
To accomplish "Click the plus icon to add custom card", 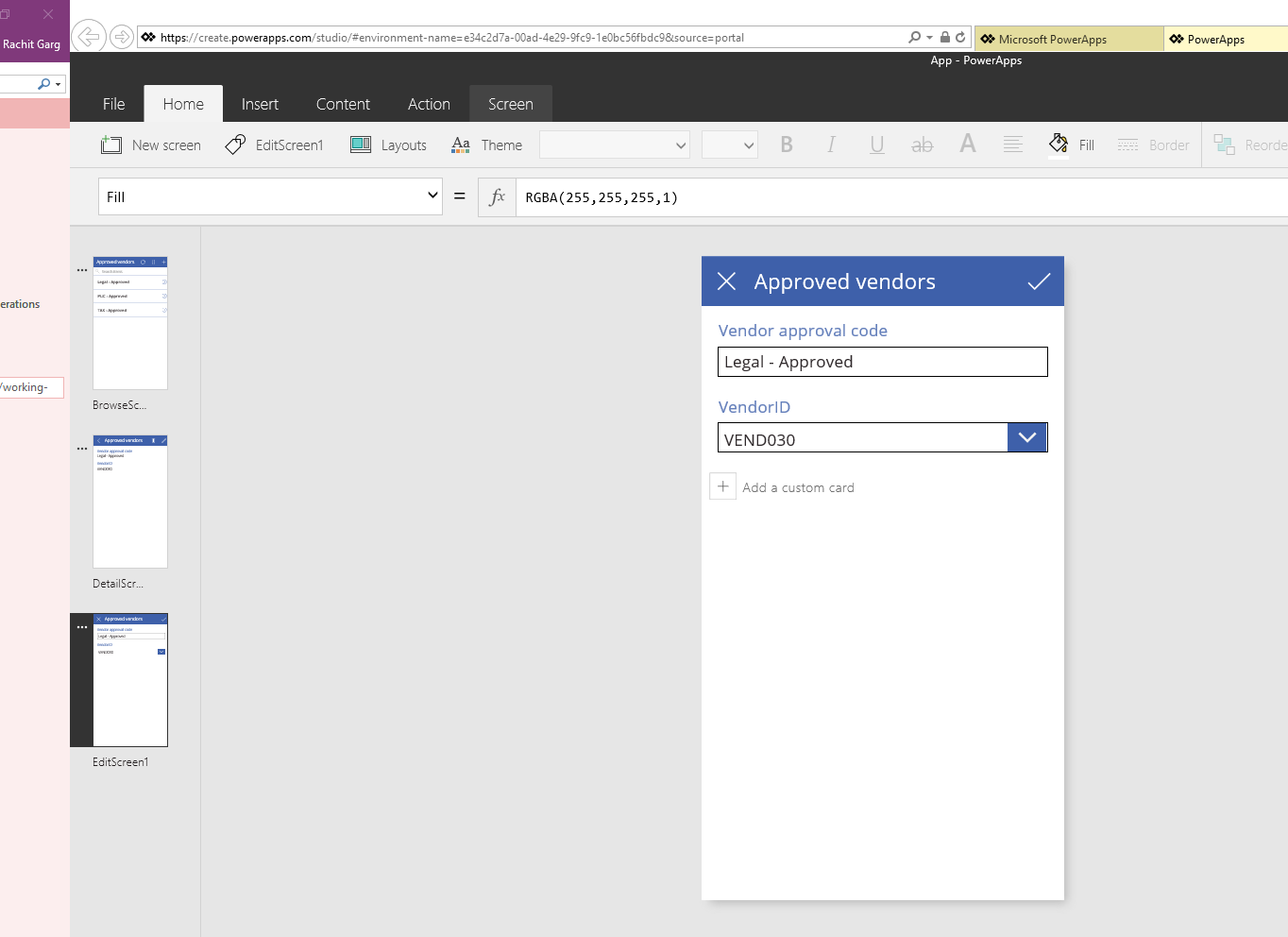I will click(x=723, y=486).
